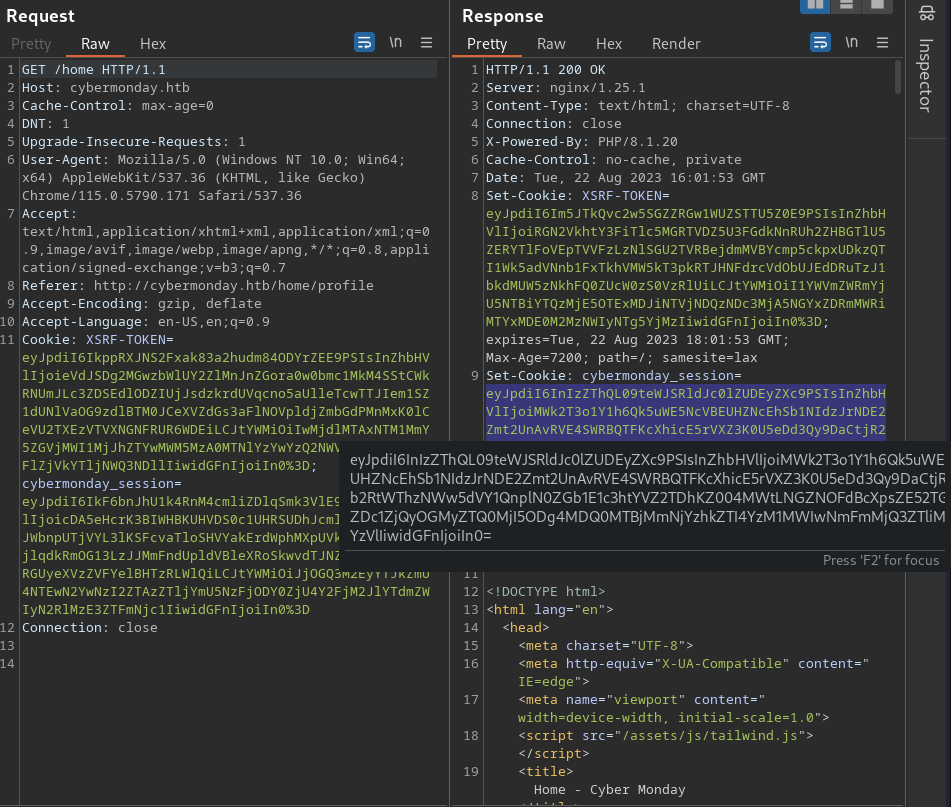The image size is (951, 807).
Task: Click 'Set-Cookie: cybermonday_session=' response line
Action: pyautogui.click(x=614, y=376)
